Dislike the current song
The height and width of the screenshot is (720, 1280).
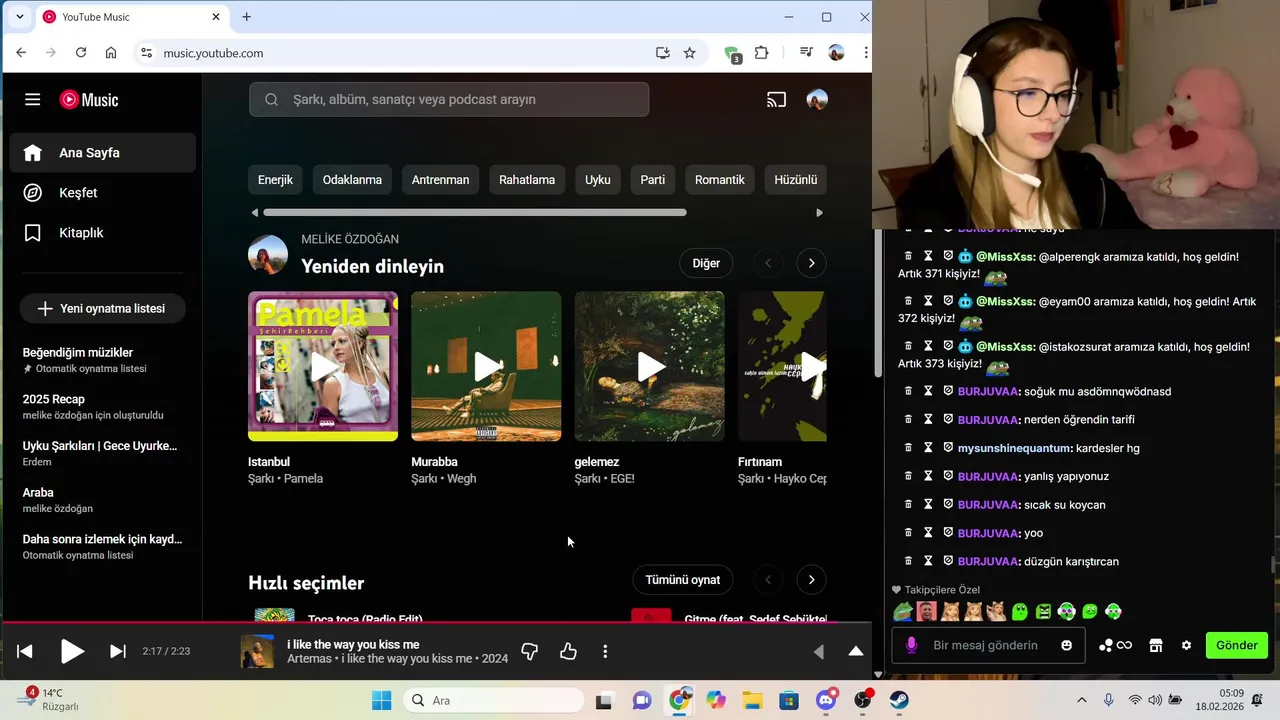530,651
